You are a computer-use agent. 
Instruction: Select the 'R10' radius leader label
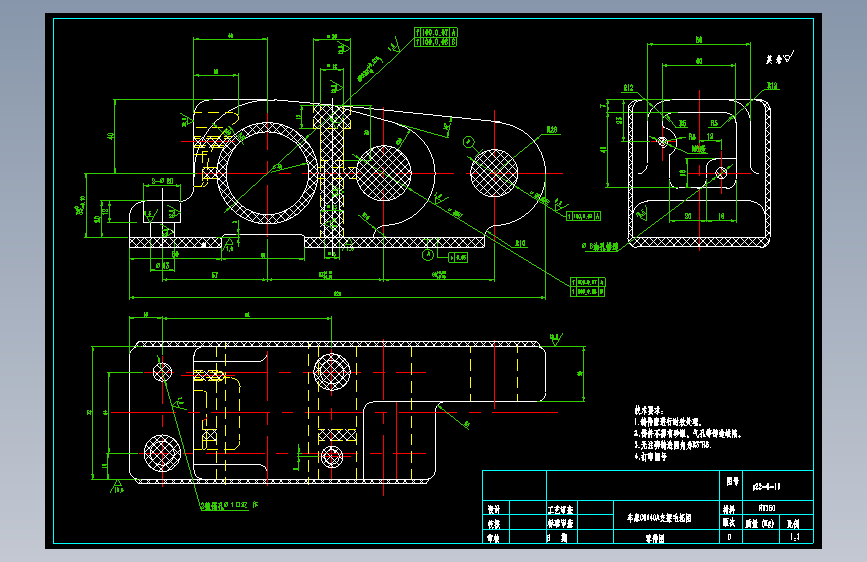[x=520, y=243]
